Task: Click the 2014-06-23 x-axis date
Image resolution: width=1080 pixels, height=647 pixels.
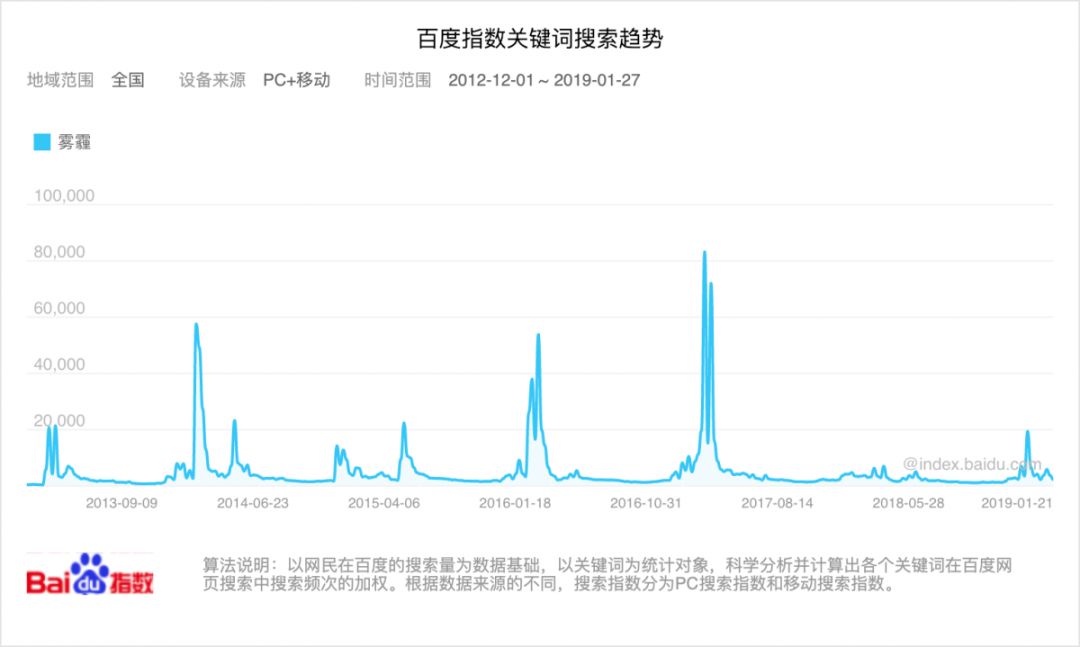Action: 253,503
